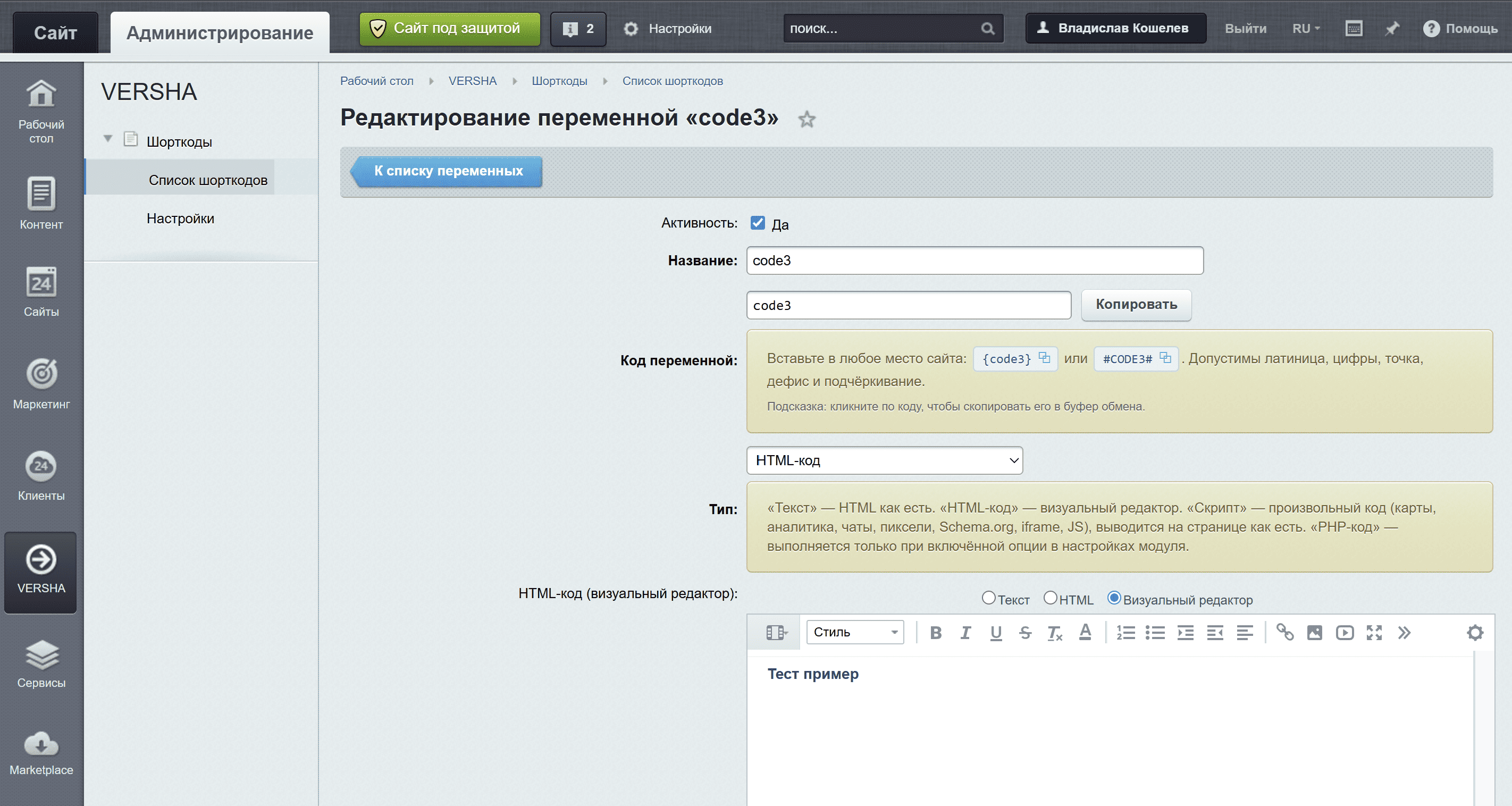Open the editor settings gear
The height and width of the screenshot is (806, 1512).
click(x=1475, y=632)
